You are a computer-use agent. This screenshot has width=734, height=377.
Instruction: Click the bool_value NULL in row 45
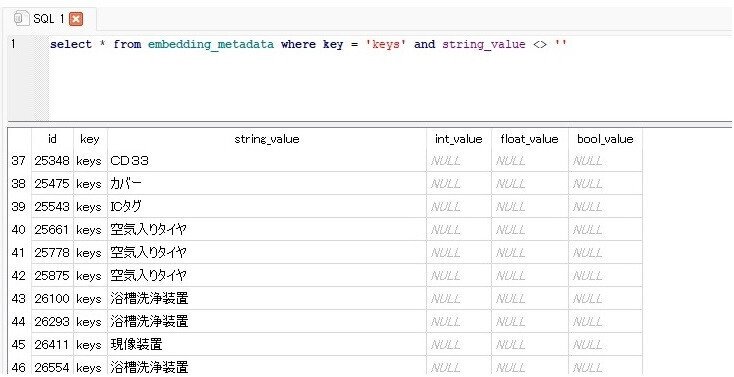(x=605, y=345)
